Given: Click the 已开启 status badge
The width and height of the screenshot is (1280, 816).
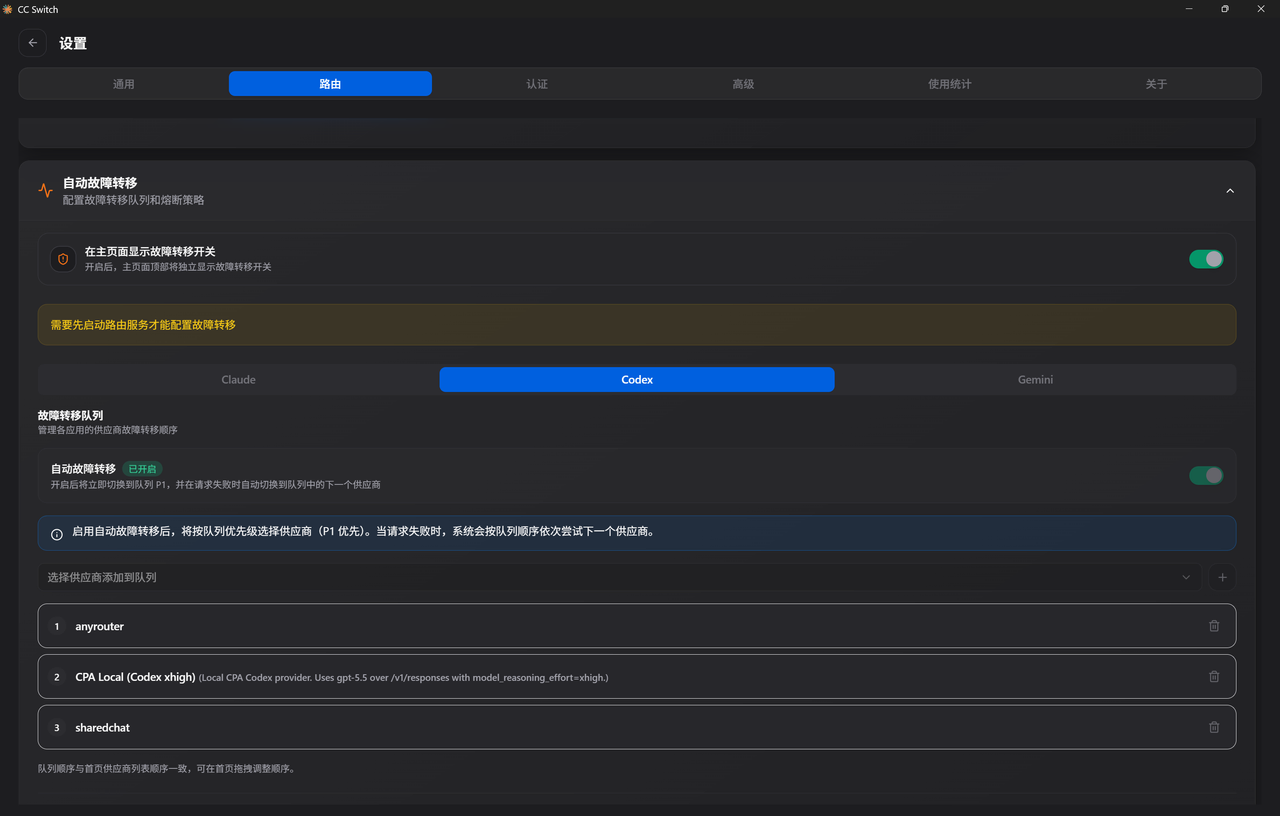Looking at the screenshot, I should pos(142,469).
